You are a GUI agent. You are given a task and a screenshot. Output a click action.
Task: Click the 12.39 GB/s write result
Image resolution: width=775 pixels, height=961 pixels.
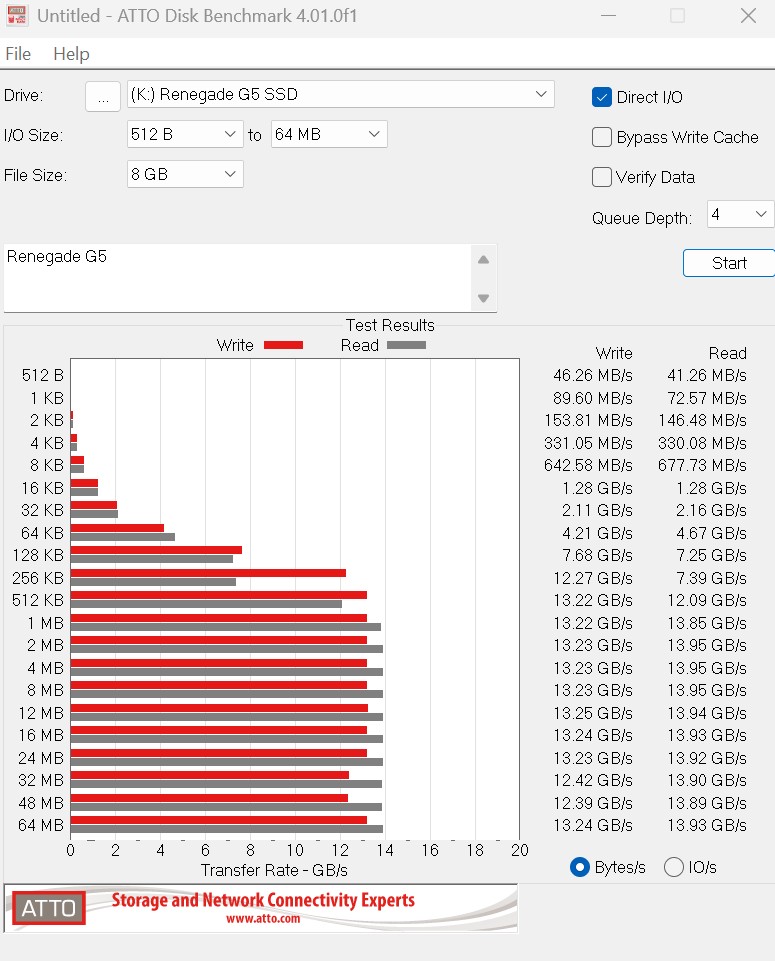(x=592, y=803)
